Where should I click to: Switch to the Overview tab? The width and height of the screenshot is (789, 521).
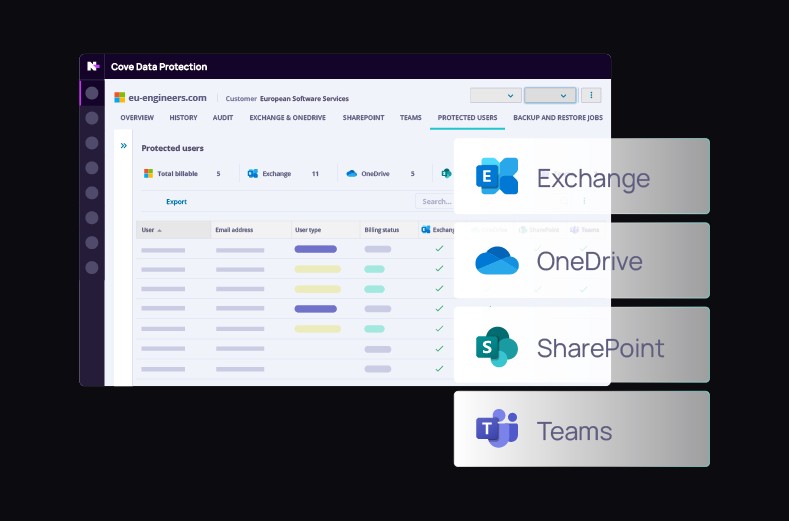pyautogui.click(x=137, y=118)
